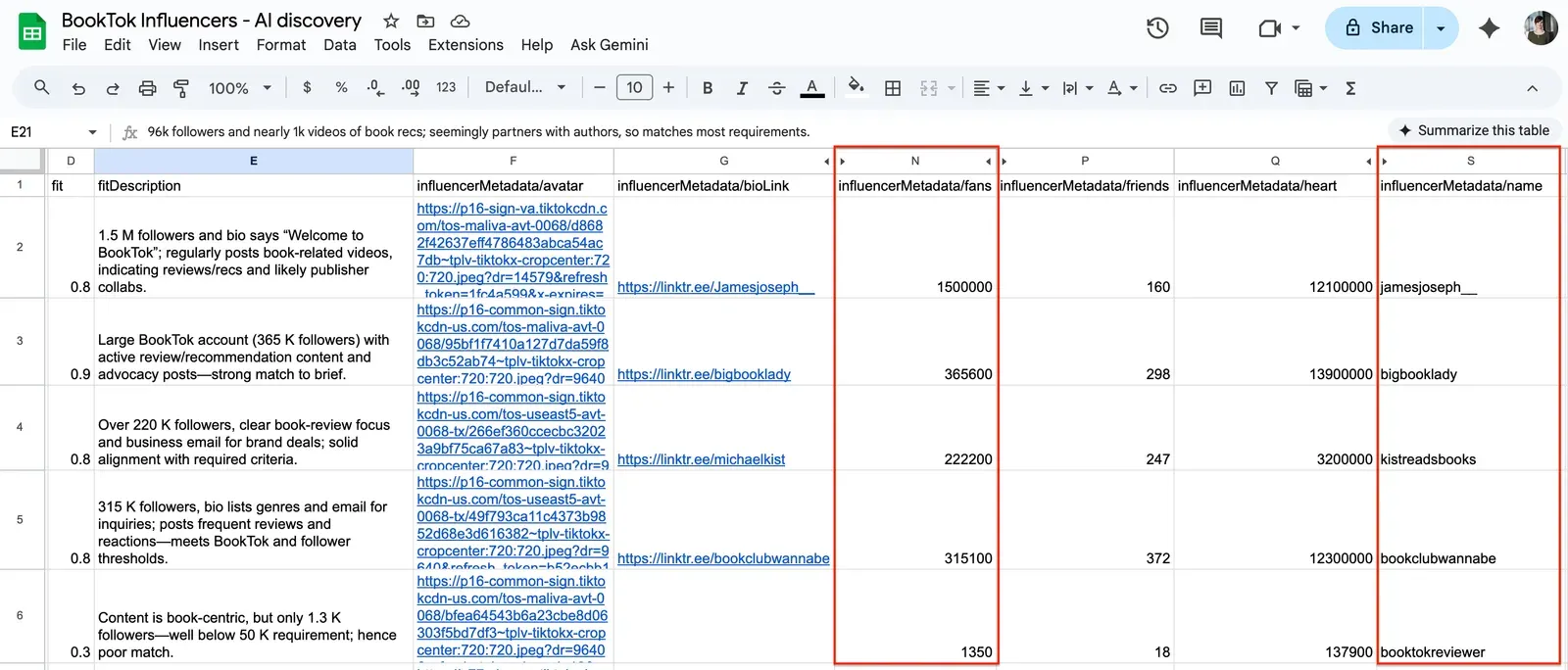Open the text color picker
The width and height of the screenshot is (1568, 670).
[811, 88]
